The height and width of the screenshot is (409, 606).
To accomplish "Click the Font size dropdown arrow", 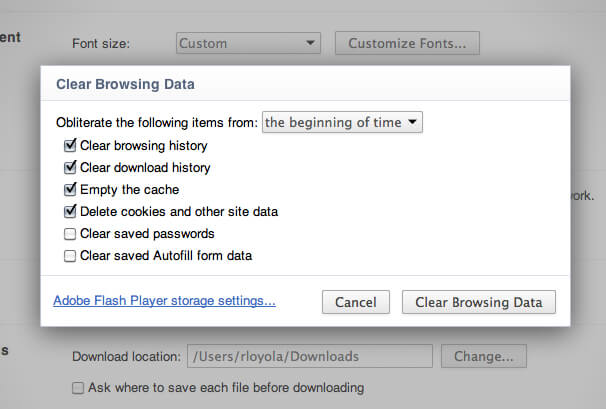I will point(311,43).
